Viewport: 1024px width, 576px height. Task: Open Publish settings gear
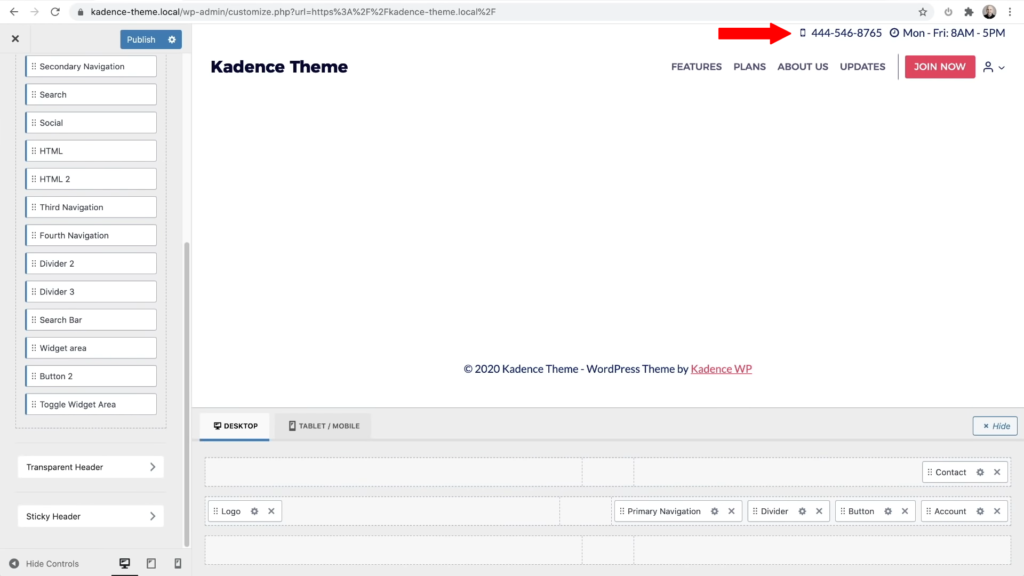click(x=172, y=40)
